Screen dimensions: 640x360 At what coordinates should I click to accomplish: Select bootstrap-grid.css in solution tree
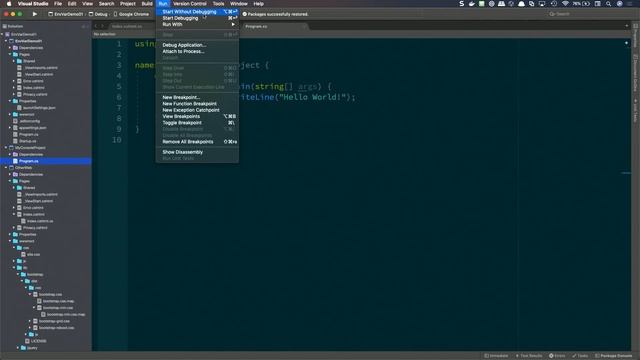[54, 321]
